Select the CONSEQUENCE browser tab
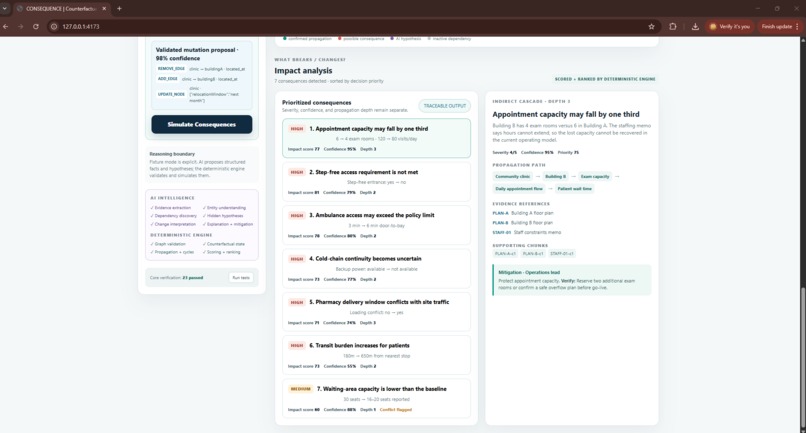Image resolution: width=806 pixels, height=433 pixels. tap(61, 8)
